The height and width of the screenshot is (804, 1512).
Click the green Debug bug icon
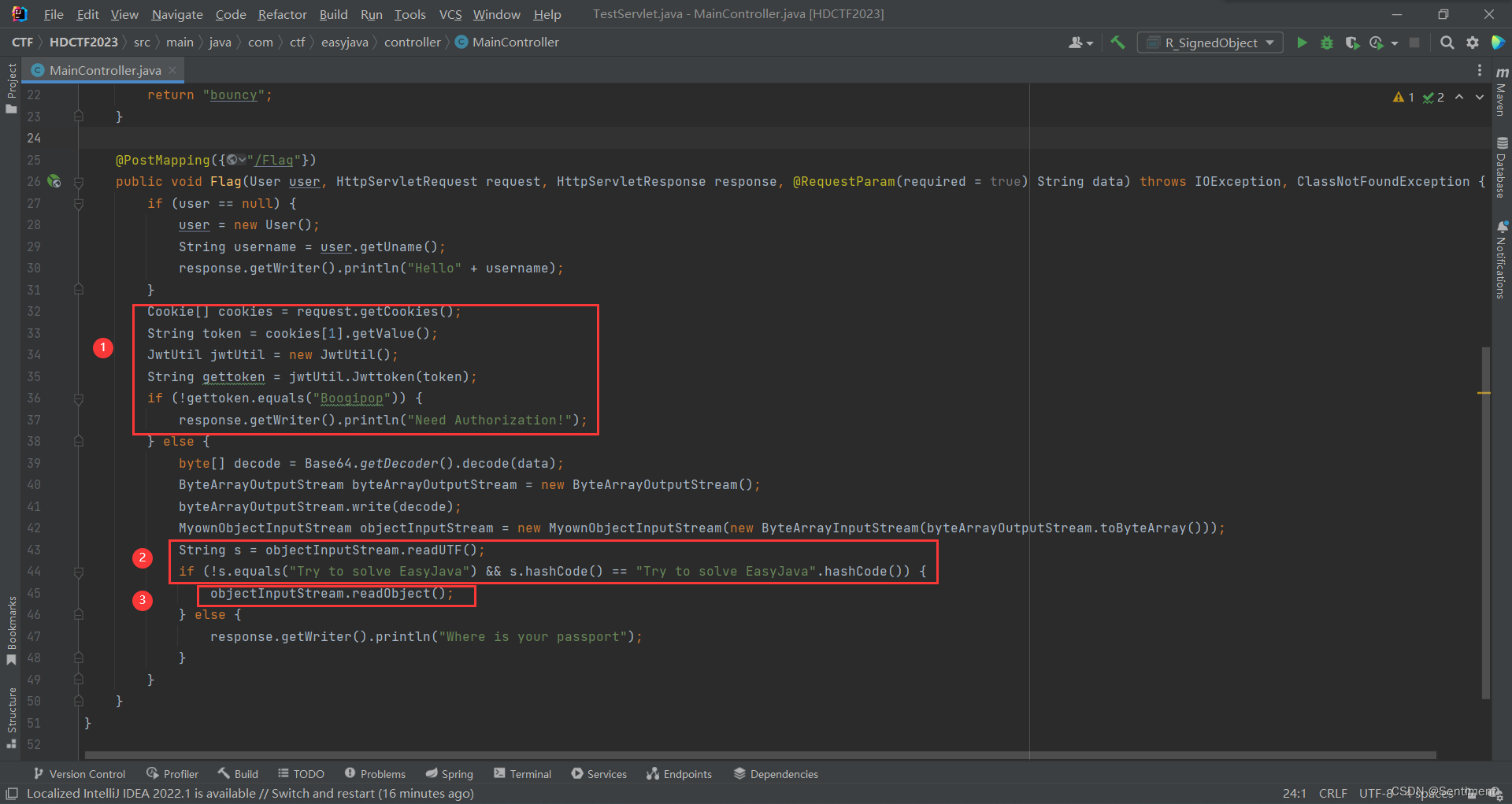(1327, 43)
